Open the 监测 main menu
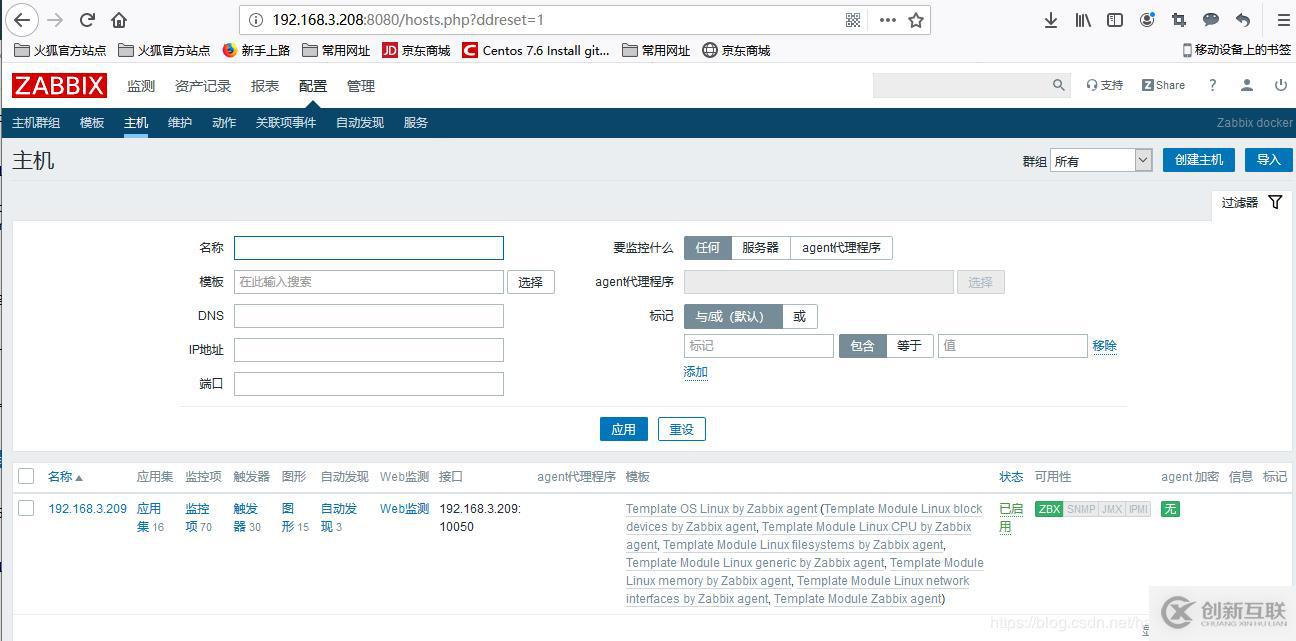This screenshot has height=641, width=1296. tap(141, 86)
